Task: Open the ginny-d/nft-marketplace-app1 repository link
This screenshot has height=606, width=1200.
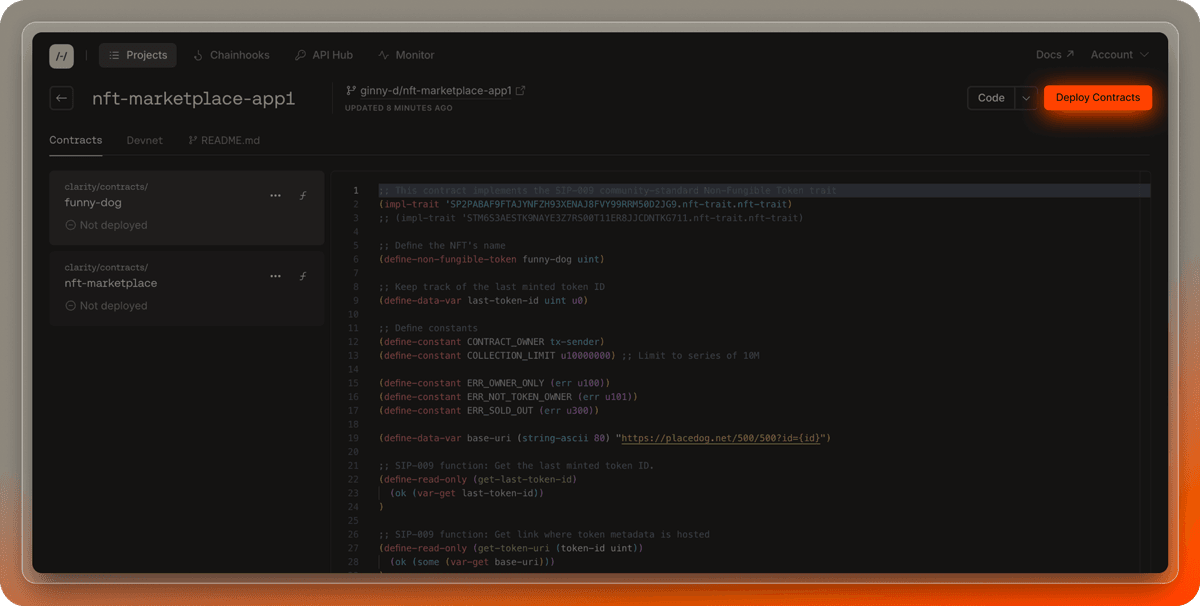Action: click(435, 91)
